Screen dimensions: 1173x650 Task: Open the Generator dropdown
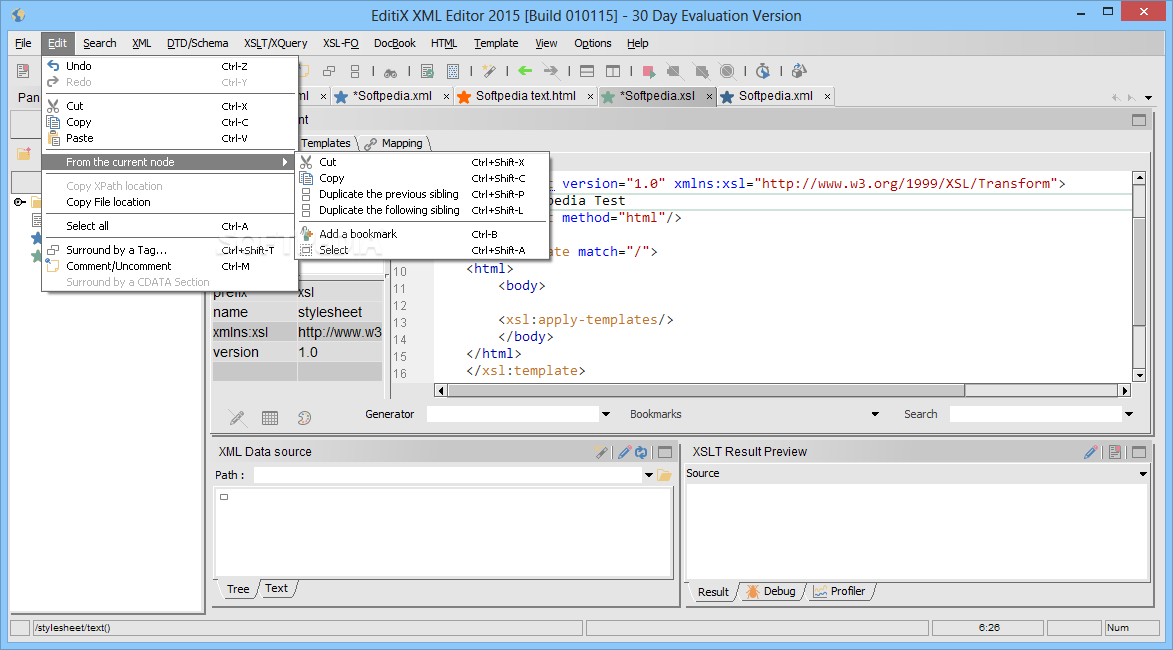pos(606,414)
